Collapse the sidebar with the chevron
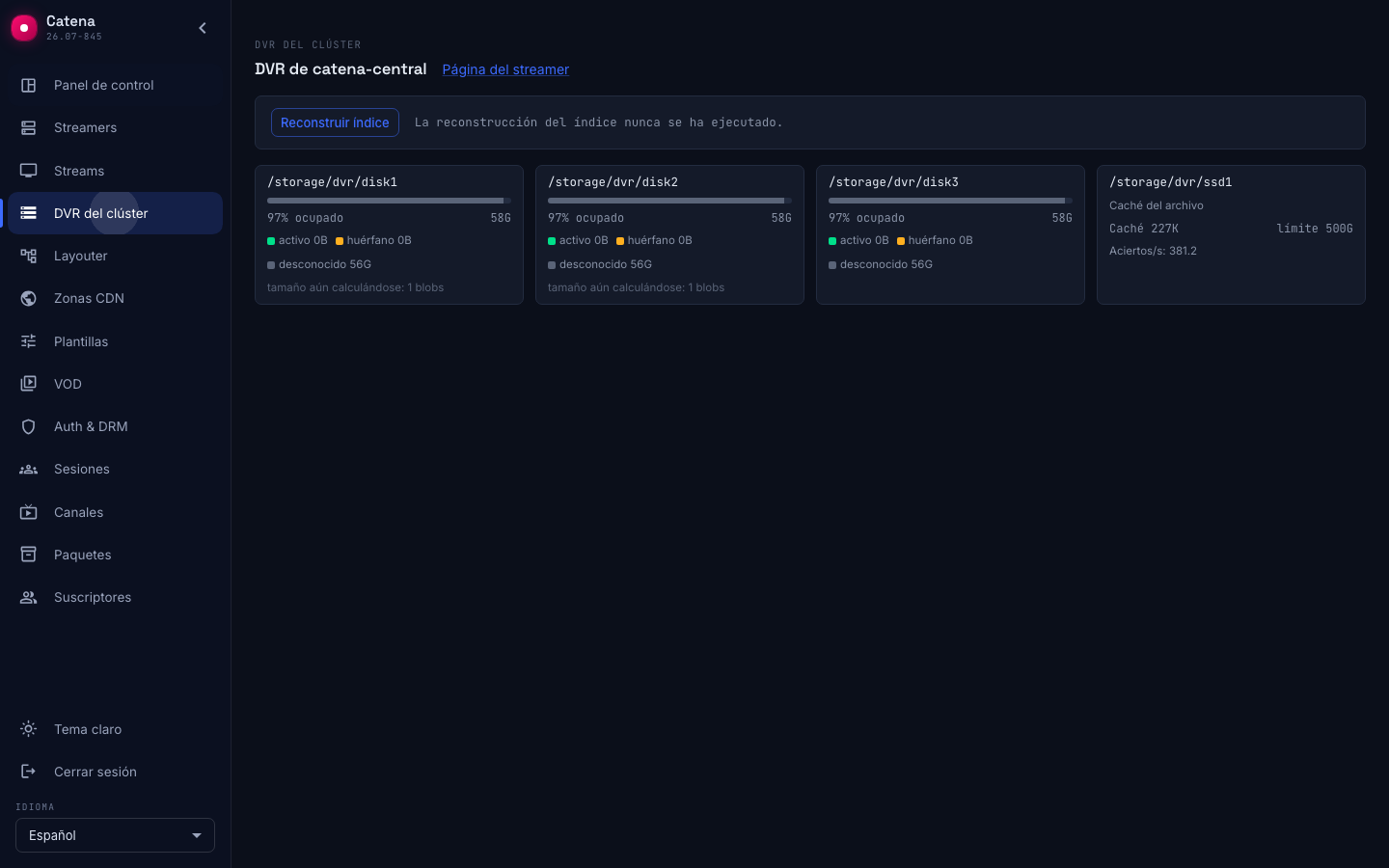The width and height of the screenshot is (1389, 868). [203, 28]
